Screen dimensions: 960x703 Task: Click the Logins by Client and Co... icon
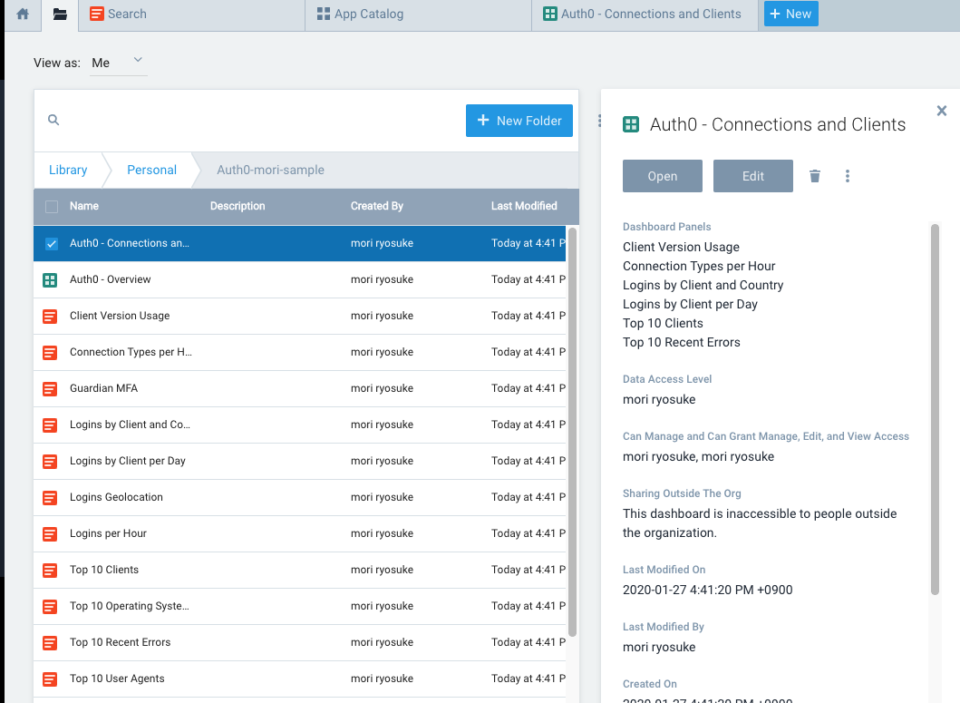(x=50, y=425)
